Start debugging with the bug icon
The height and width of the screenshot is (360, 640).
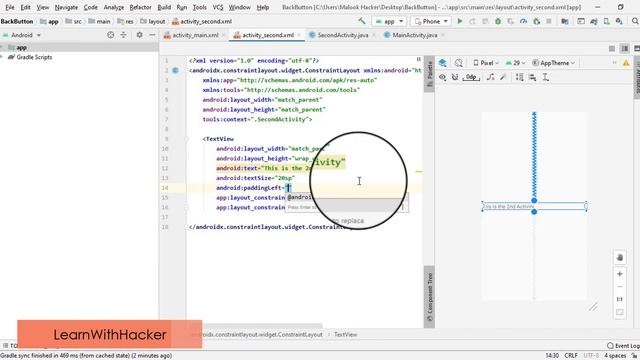click(498, 21)
